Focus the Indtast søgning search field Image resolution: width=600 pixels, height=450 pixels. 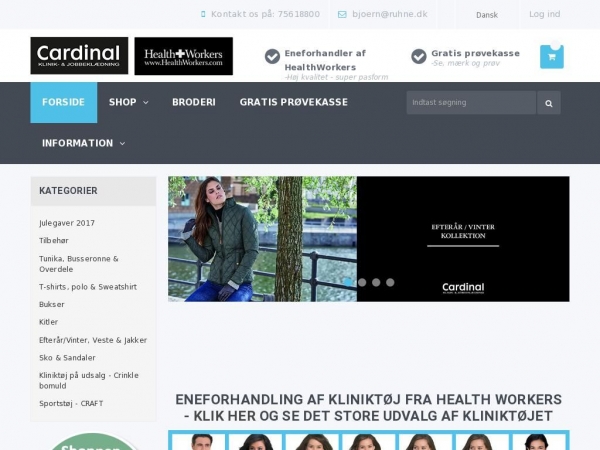471,103
